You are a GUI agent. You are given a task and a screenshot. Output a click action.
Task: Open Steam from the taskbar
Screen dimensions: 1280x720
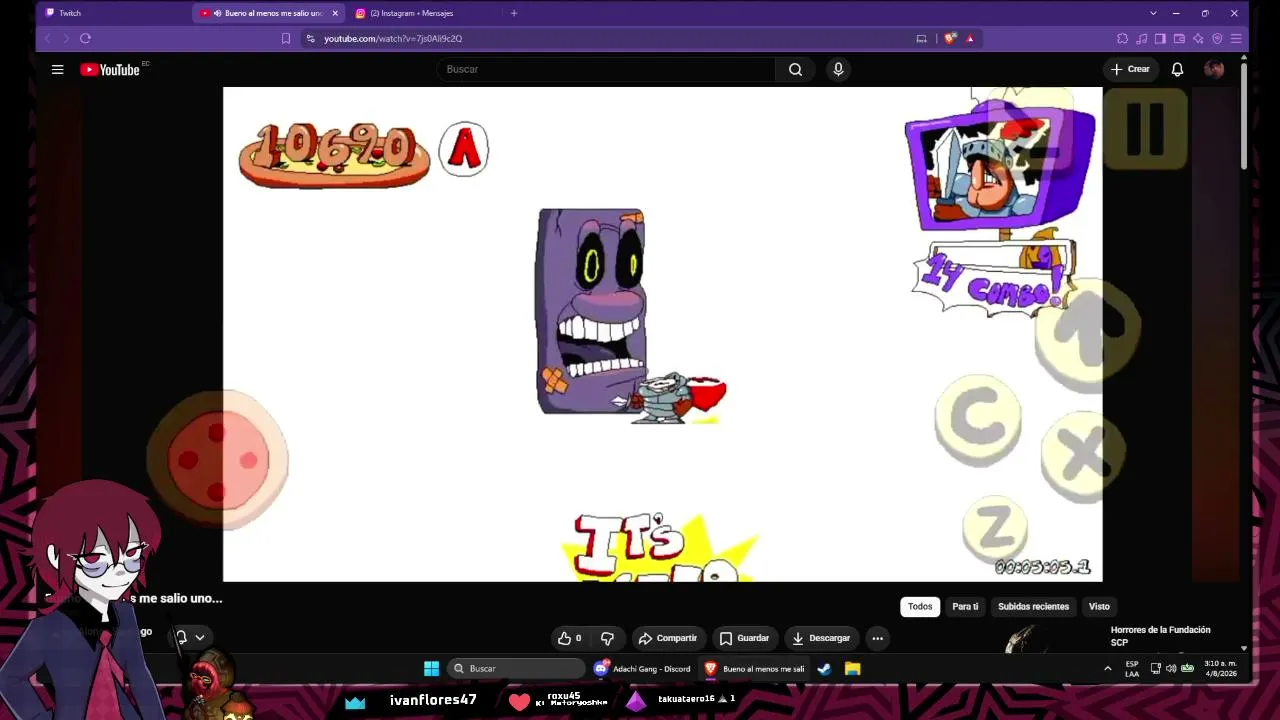coord(824,668)
